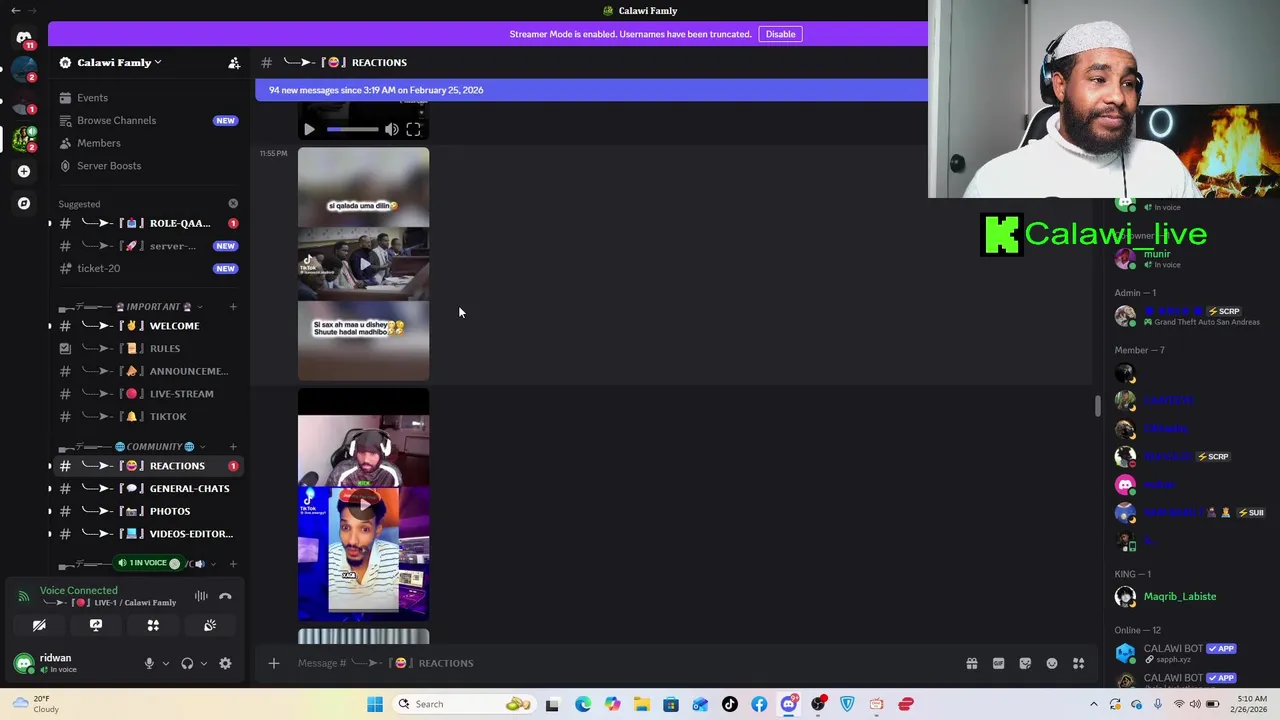Collapse the COMMUNITY category
Image resolution: width=1280 pixels, height=720 pixels.
tap(157, 447)
